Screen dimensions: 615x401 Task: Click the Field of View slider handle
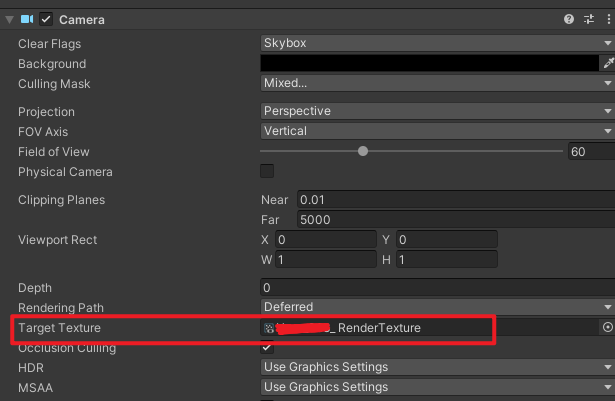click(x=363, y=151)
